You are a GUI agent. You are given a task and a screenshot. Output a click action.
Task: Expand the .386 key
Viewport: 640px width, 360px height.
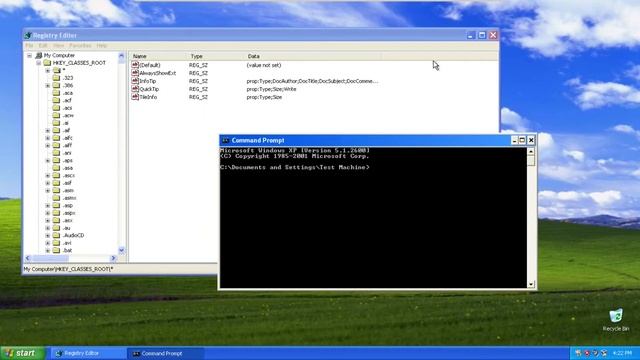pos(48,85)
